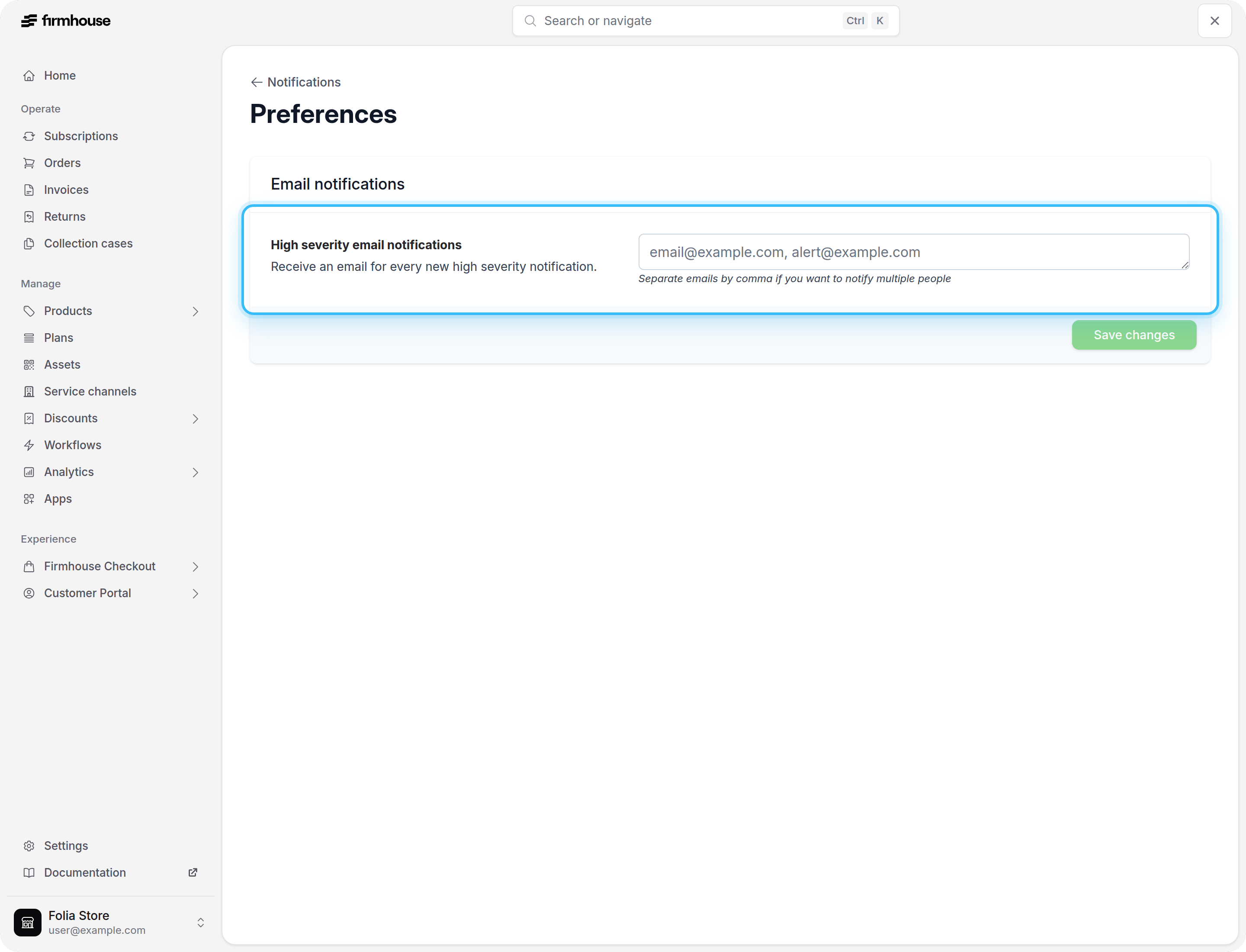Viewport: 1246px width, 952px height.
Task: Click the Analytics chart icon
Action: click(29, 472)
